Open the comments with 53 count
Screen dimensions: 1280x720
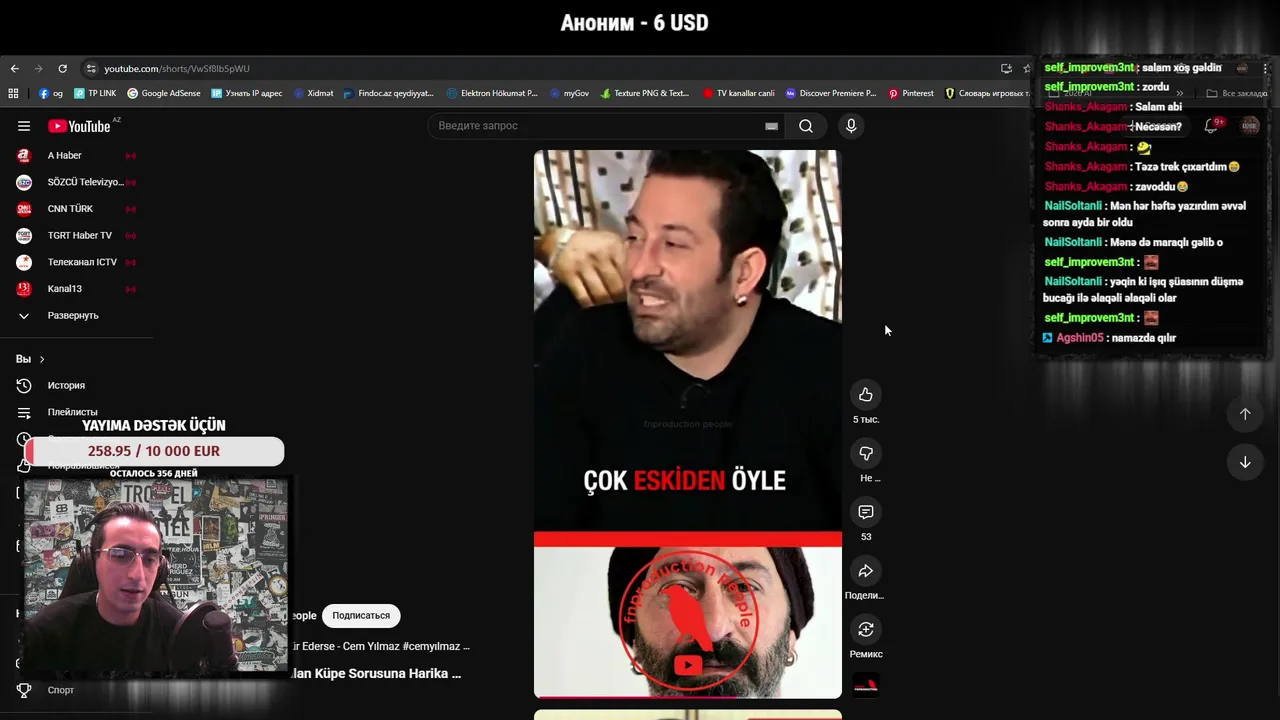(866, 512)
